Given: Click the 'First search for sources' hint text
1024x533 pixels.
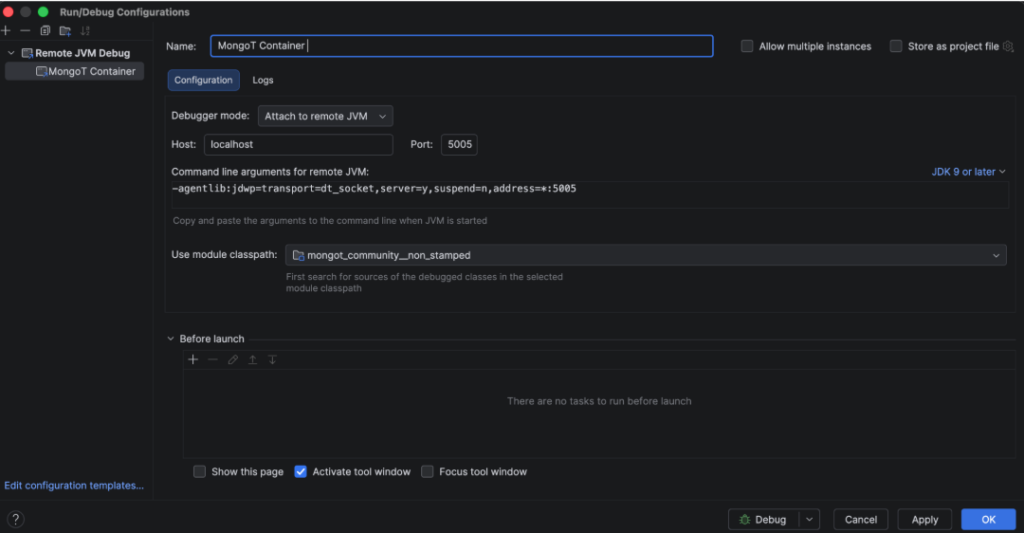Looking at the screenshot, I should [424, 282].
